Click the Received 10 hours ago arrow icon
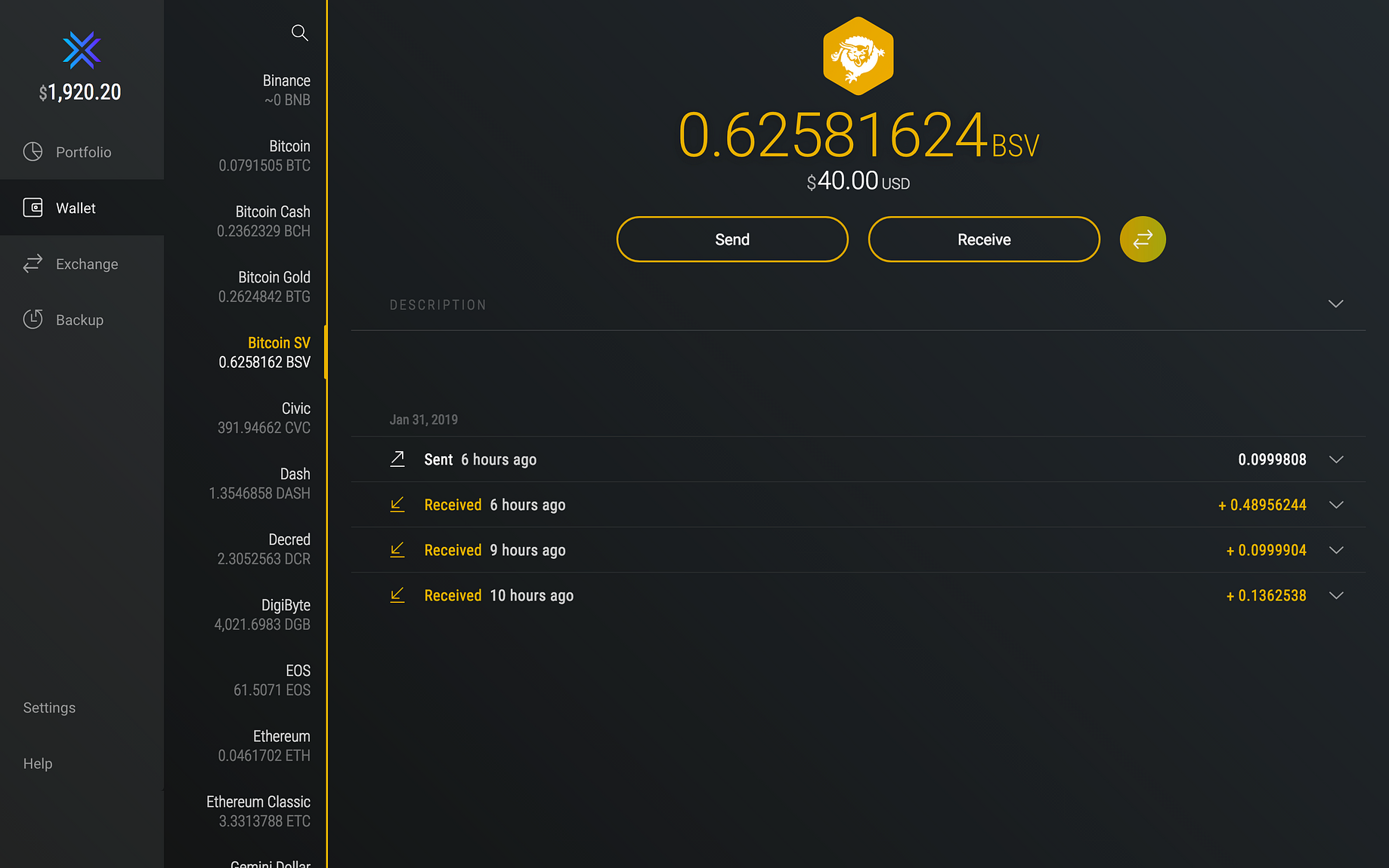 (x=398, y=595)
